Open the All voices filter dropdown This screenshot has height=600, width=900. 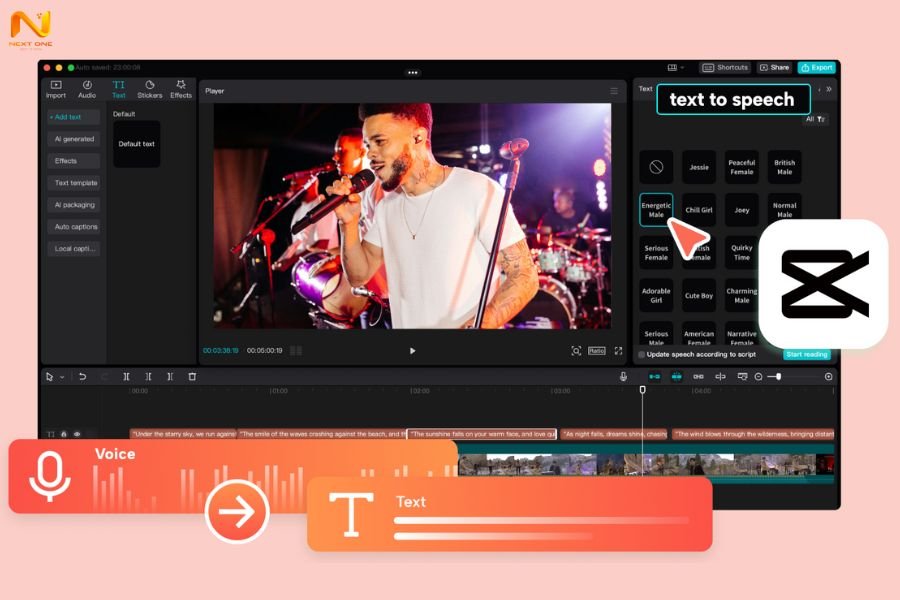coord(815,119)
